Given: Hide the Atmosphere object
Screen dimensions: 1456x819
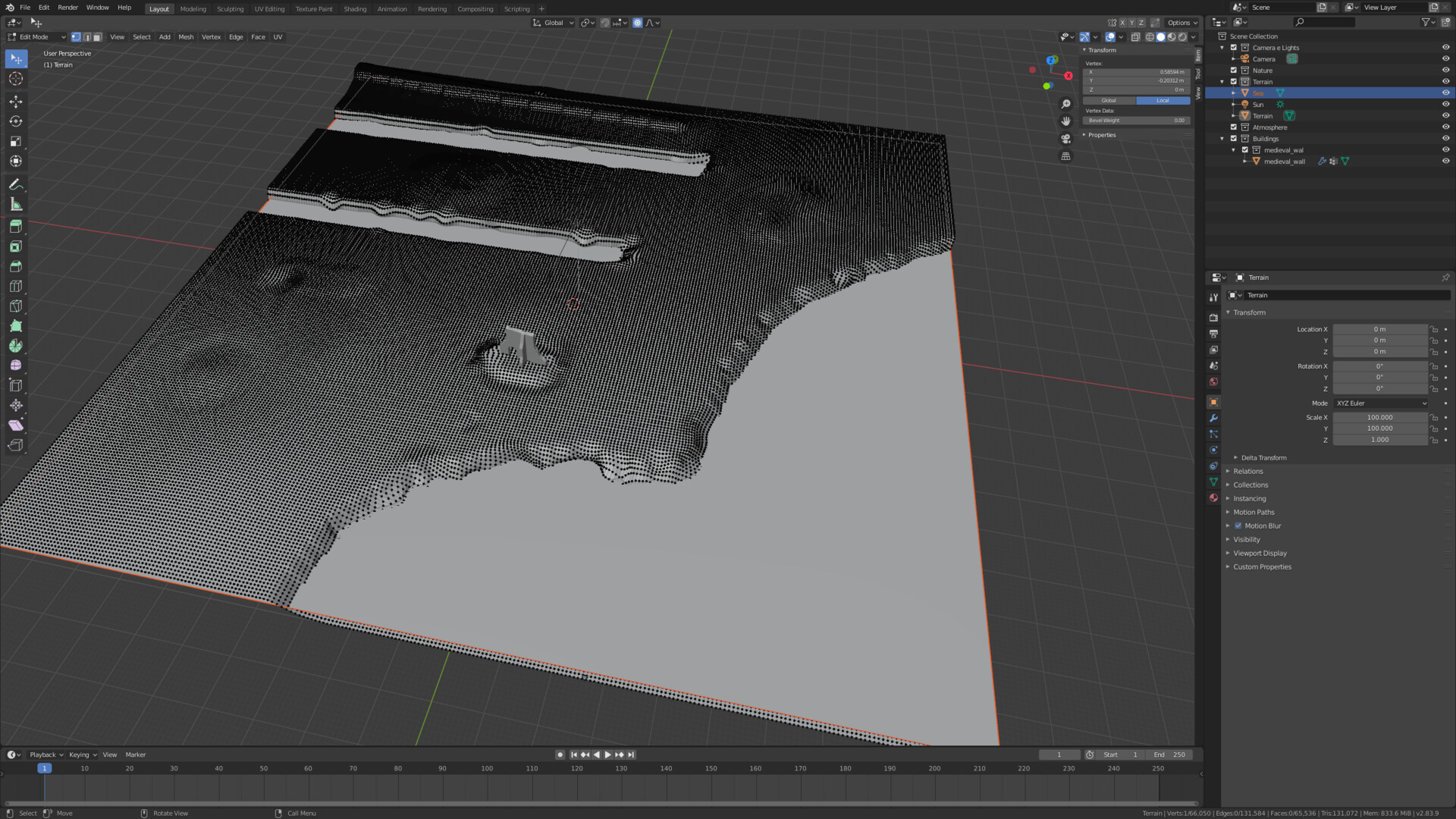Looking at the screenshot, I should (1445, 127).
